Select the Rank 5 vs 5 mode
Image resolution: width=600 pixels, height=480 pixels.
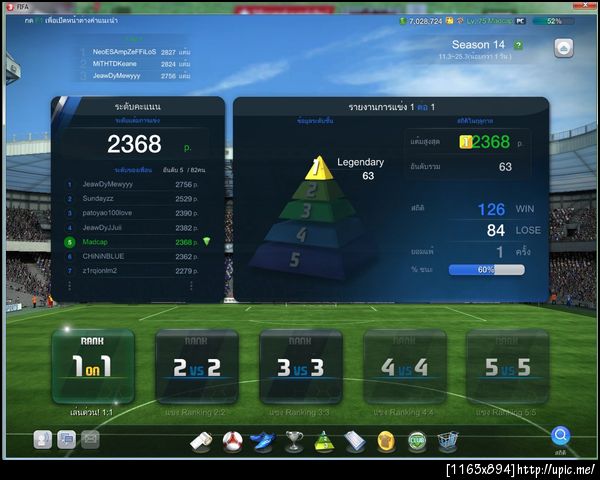(508, 366)
